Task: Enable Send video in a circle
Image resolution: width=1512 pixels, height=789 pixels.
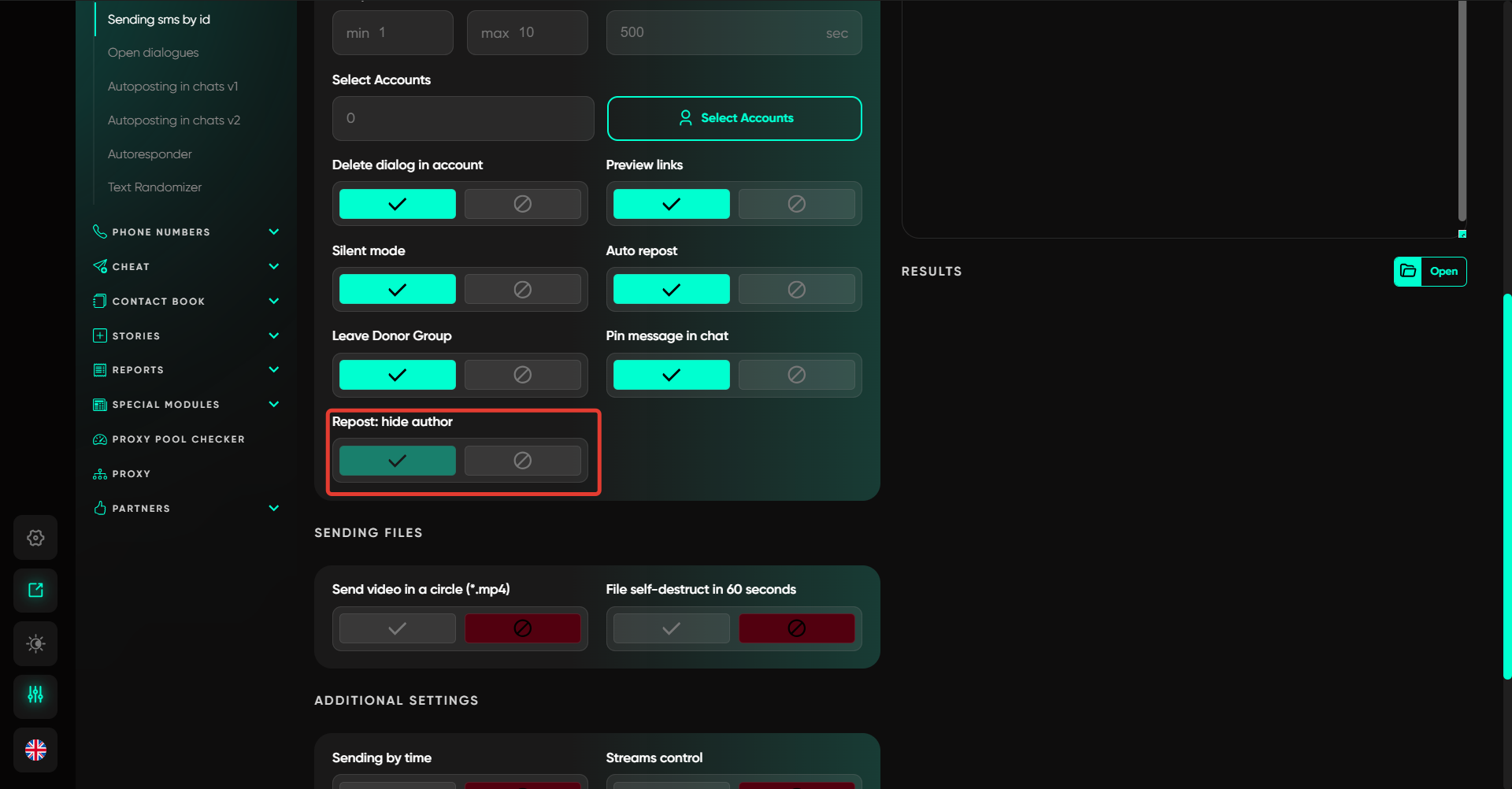Action: click(x=397, y=628)
